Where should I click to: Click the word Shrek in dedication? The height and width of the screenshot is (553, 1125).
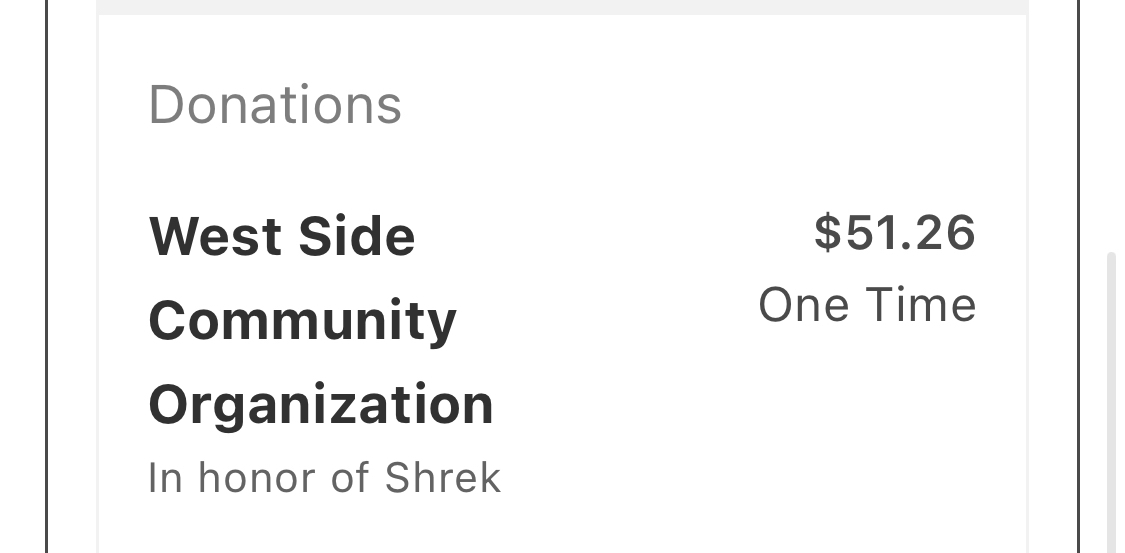coord(442,478)
